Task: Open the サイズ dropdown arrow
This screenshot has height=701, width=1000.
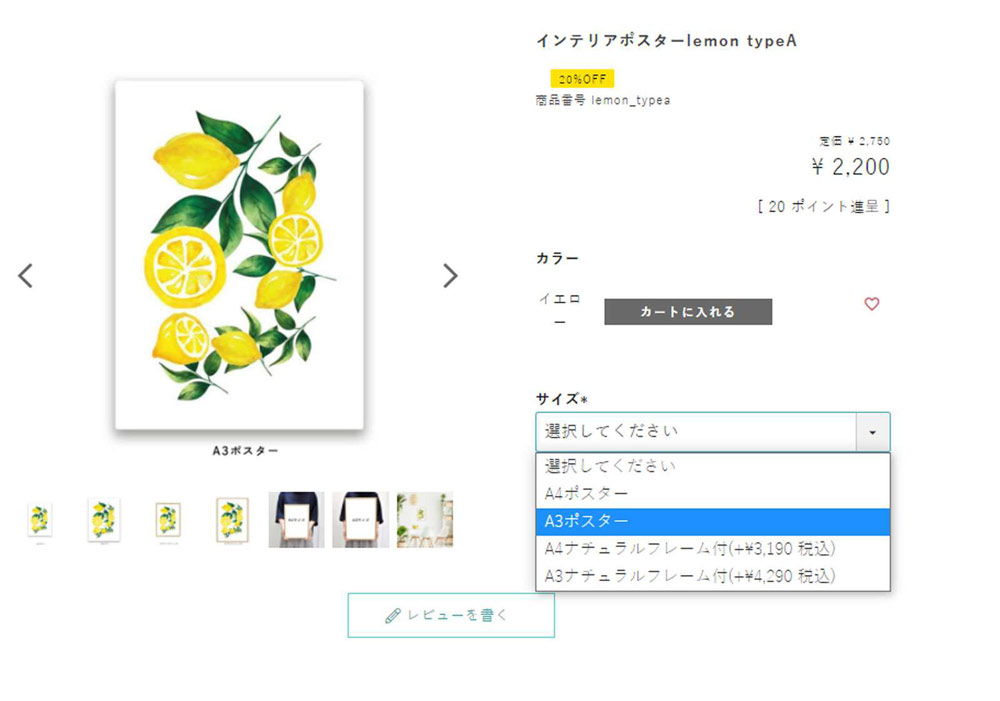Action: point(872,432)
